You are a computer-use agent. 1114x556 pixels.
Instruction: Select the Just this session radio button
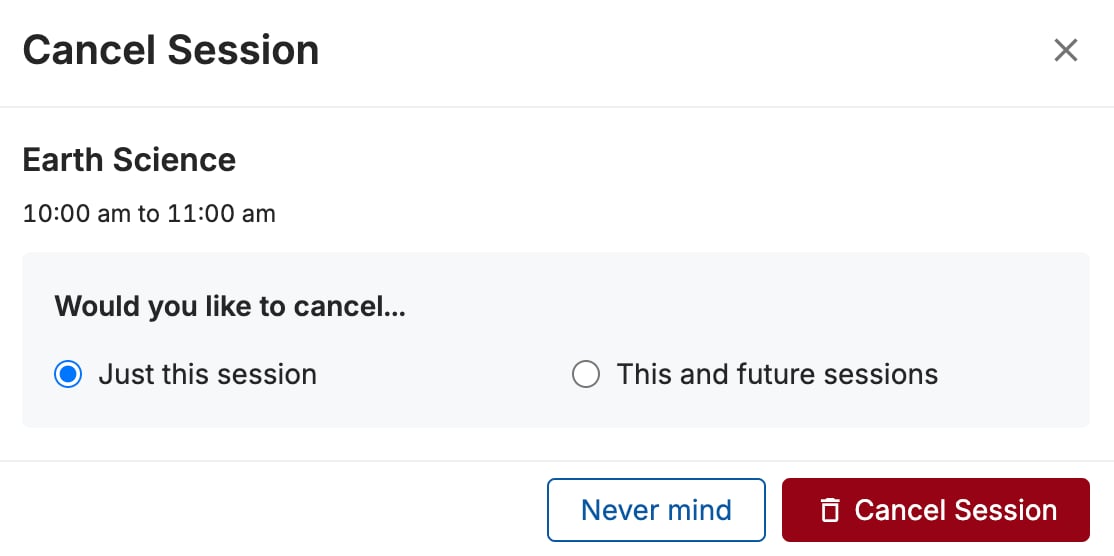pos(68,374)
